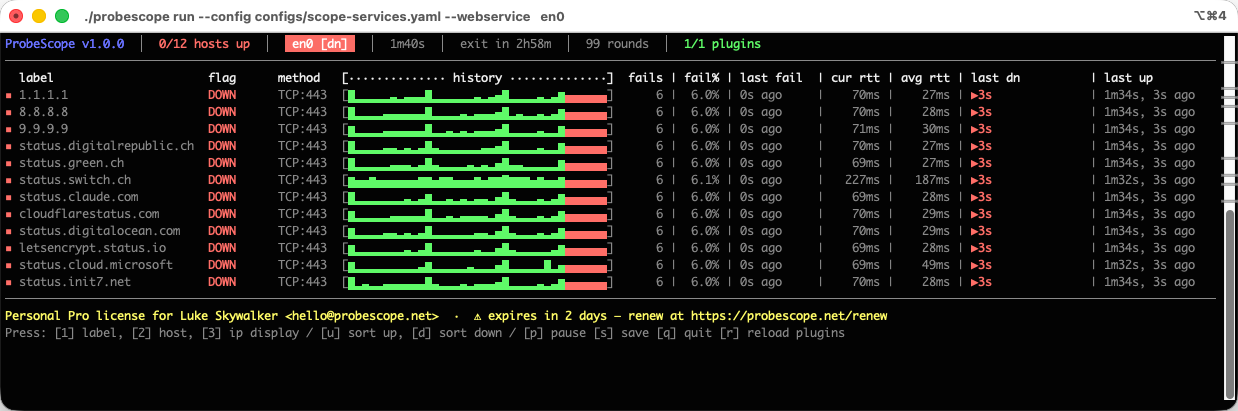Screen dimensions: 1238x411
Task: Click the warning triangle before 'expires in 2 days'
Action: coord(477,315)
